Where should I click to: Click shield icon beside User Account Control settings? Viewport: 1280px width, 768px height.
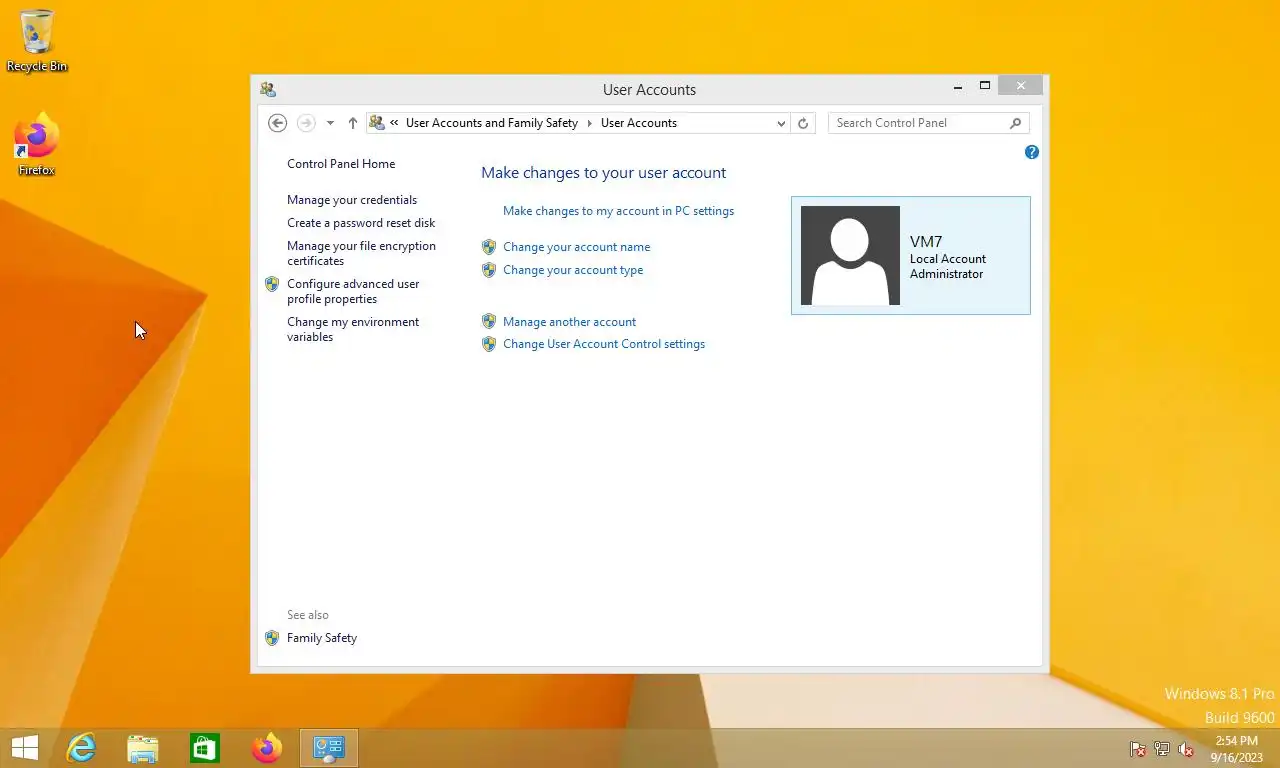click(489, 344)
